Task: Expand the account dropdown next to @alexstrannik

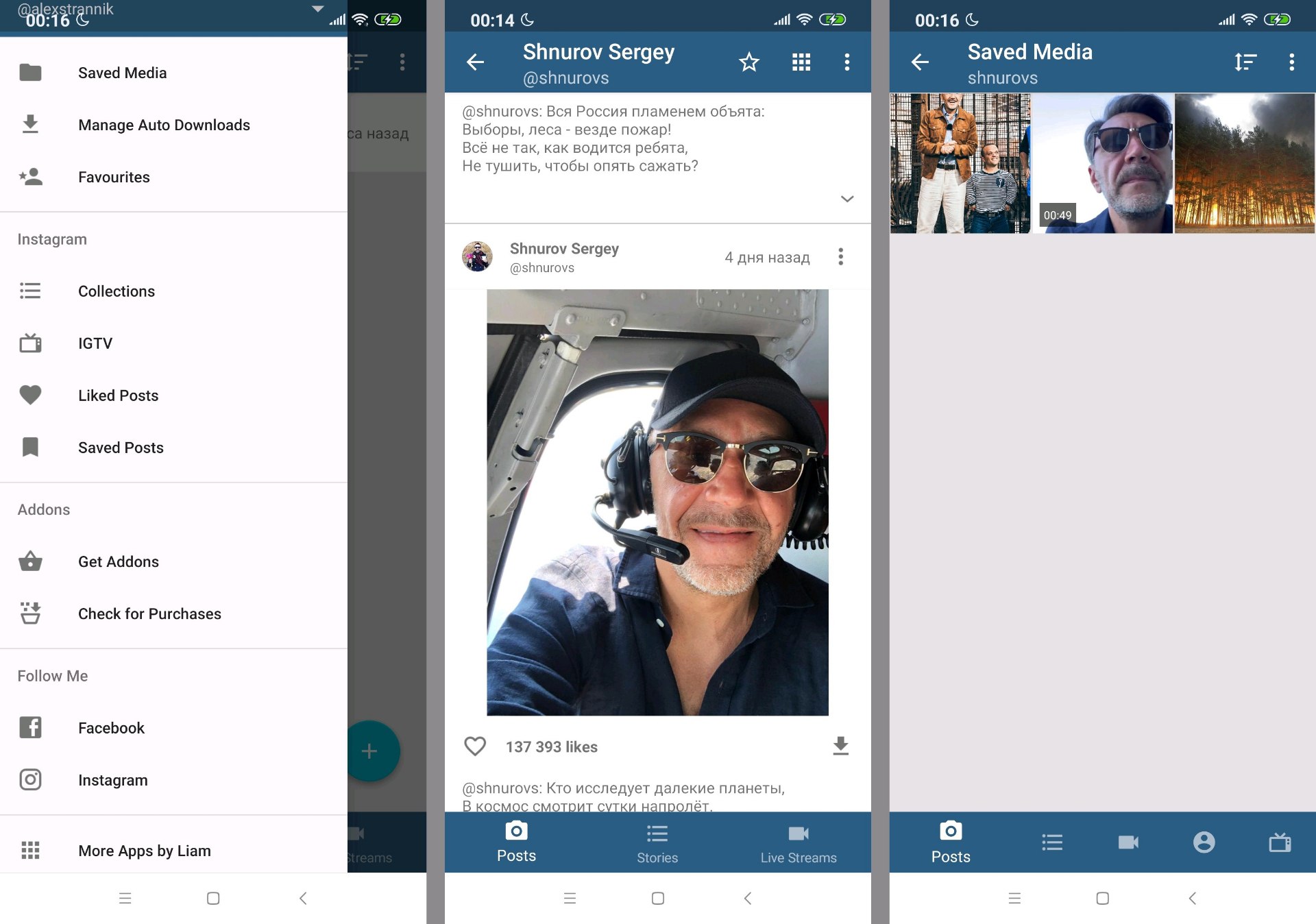Action: [x=317, y=9]
